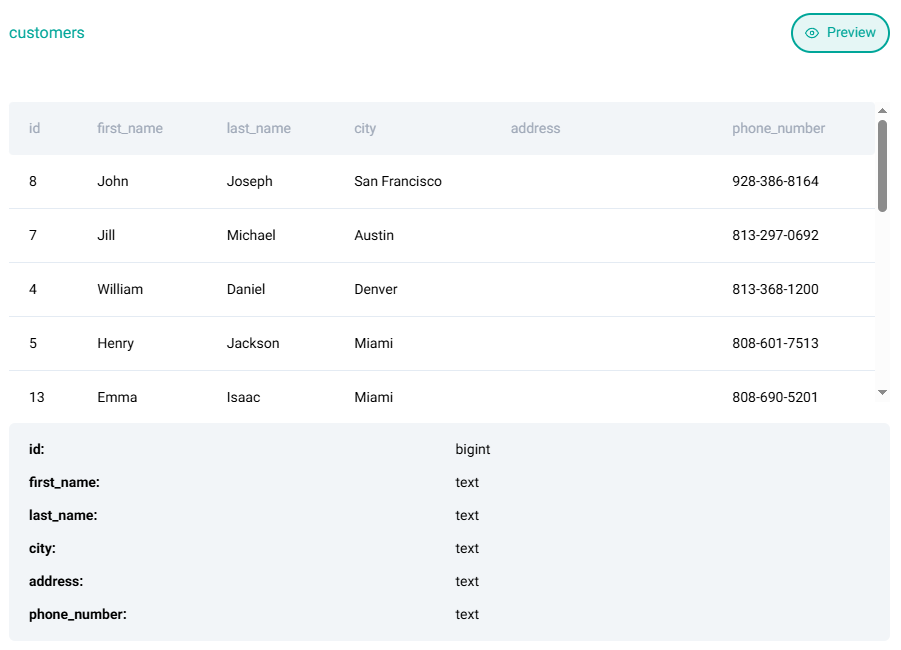This screenshot has height=650, width=901.
Task: Select the id 8 cell
Action: coord(33,181)
